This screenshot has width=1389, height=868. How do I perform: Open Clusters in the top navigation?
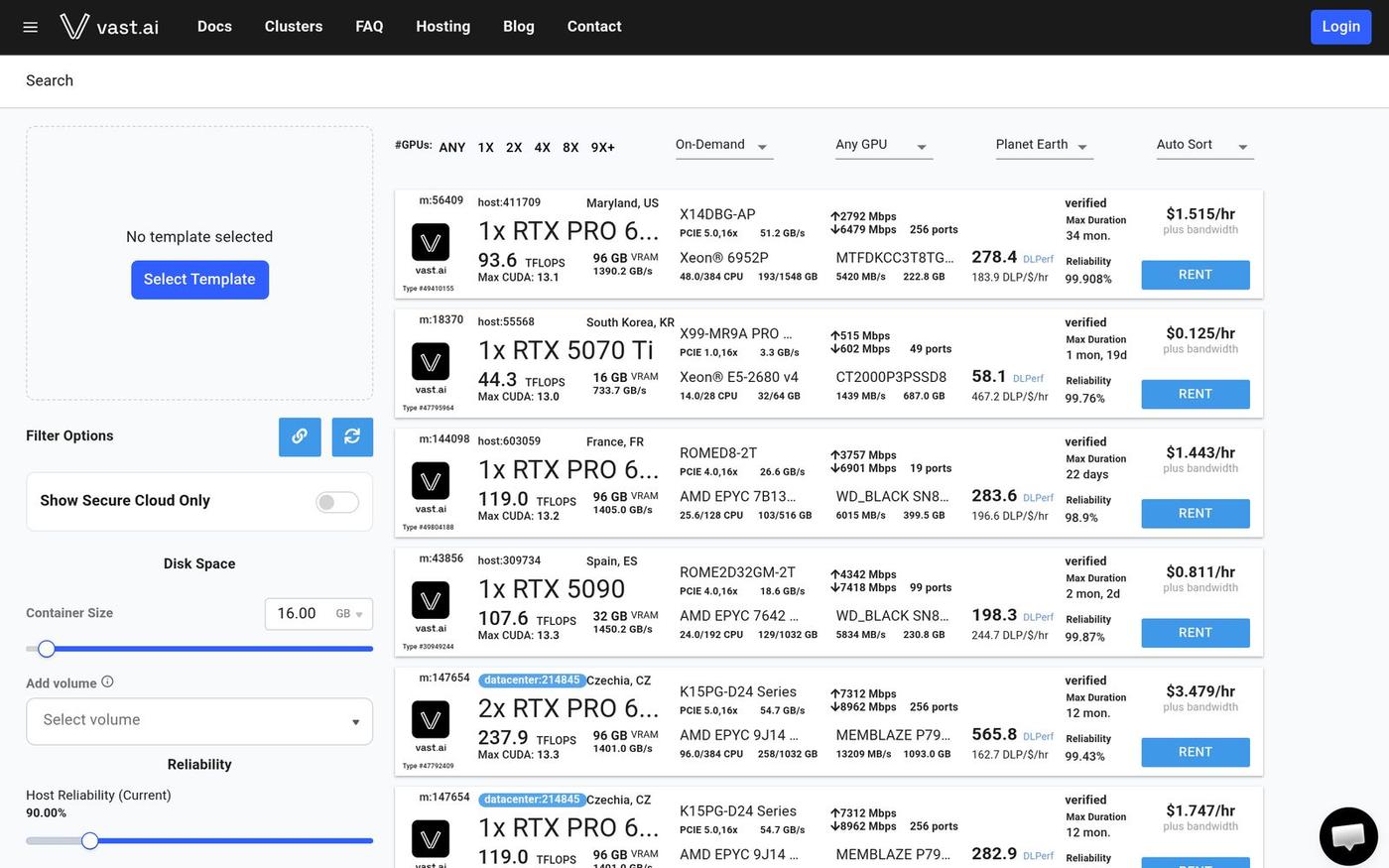(x=294, y=27)
